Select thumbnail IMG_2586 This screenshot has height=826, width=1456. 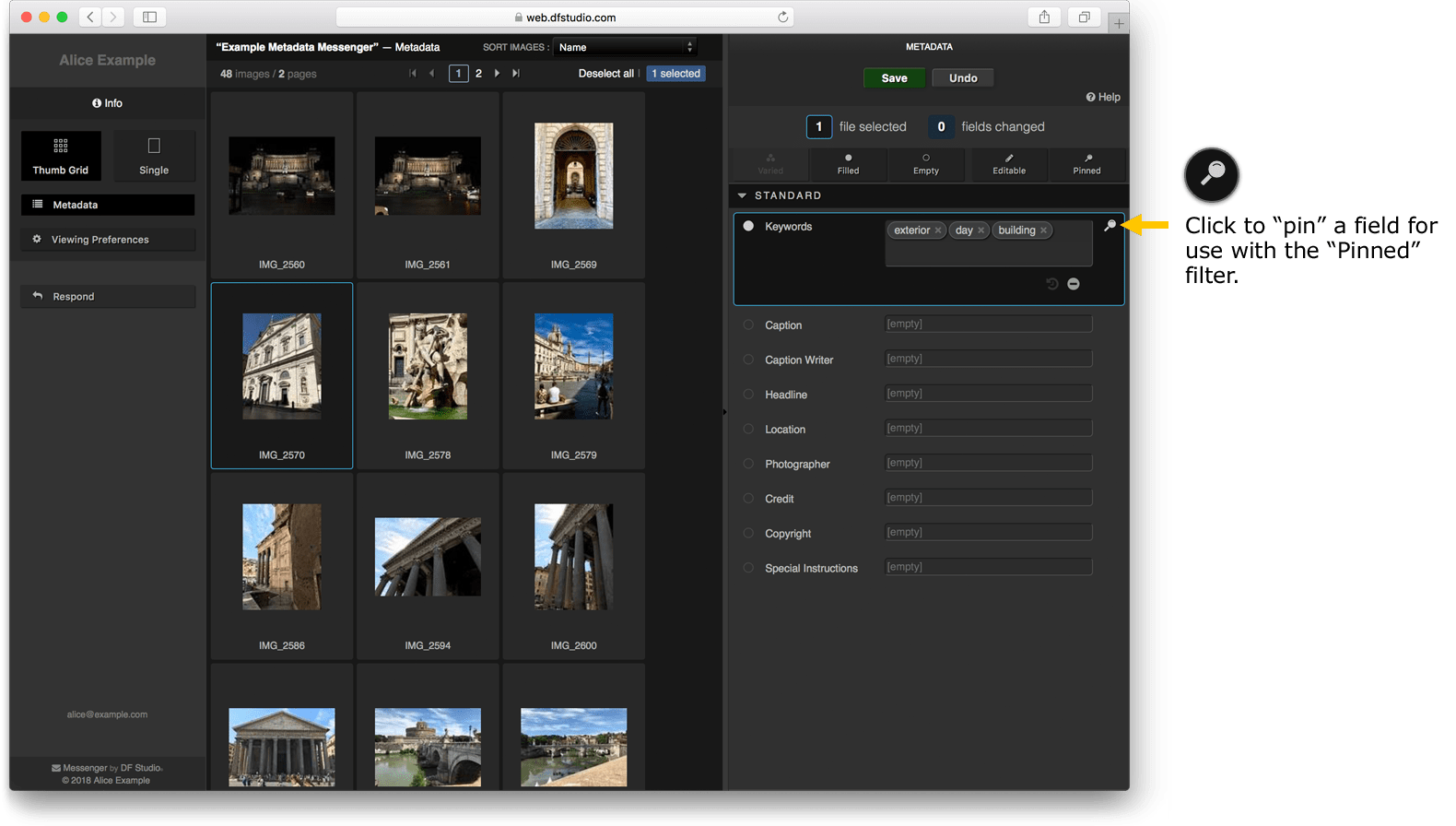[282, 566]
